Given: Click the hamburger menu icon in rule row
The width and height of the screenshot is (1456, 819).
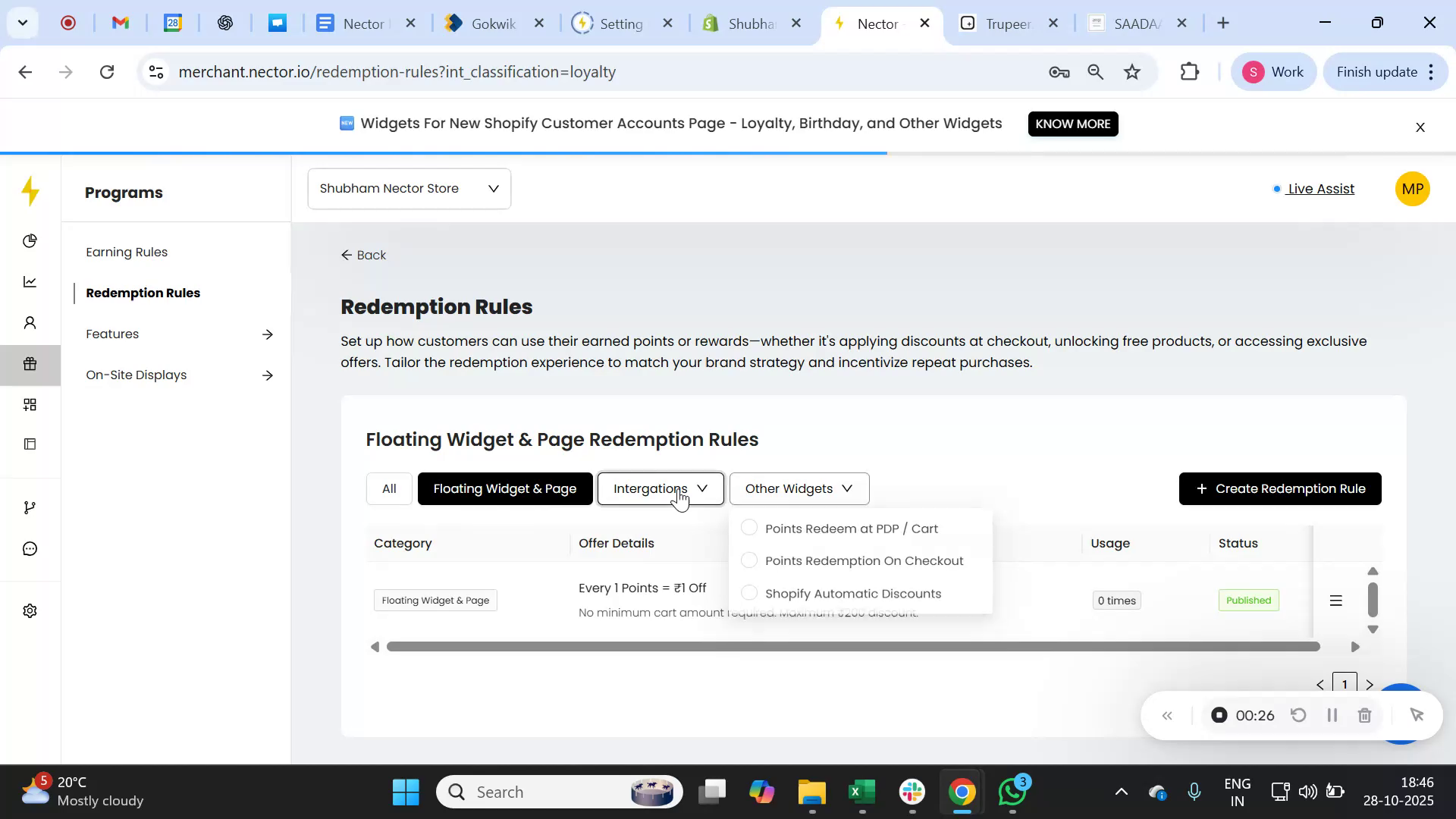Looking at the screenshot, I should point(1336,601).
